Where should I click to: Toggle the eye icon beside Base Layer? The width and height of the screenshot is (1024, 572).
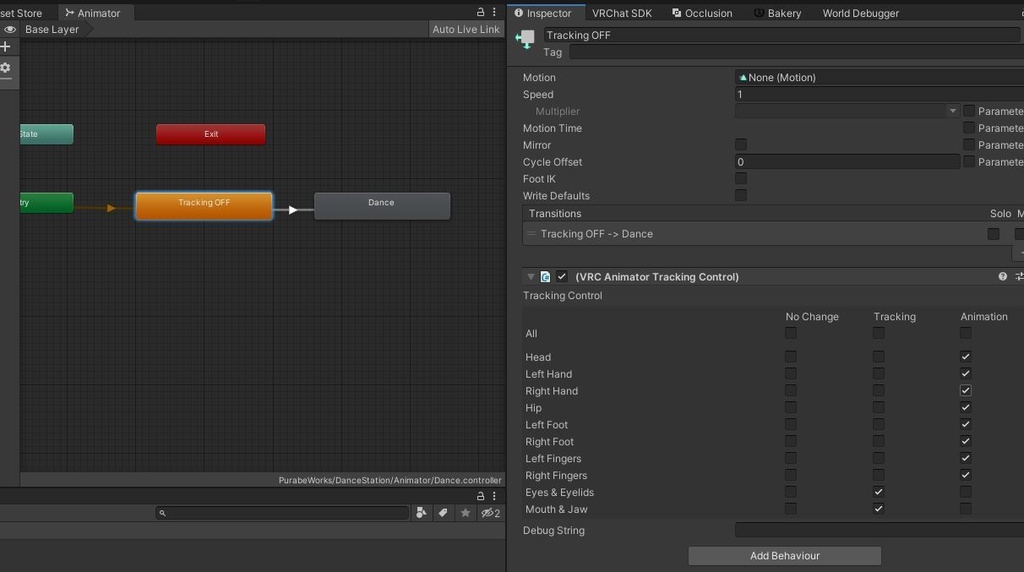10,29
